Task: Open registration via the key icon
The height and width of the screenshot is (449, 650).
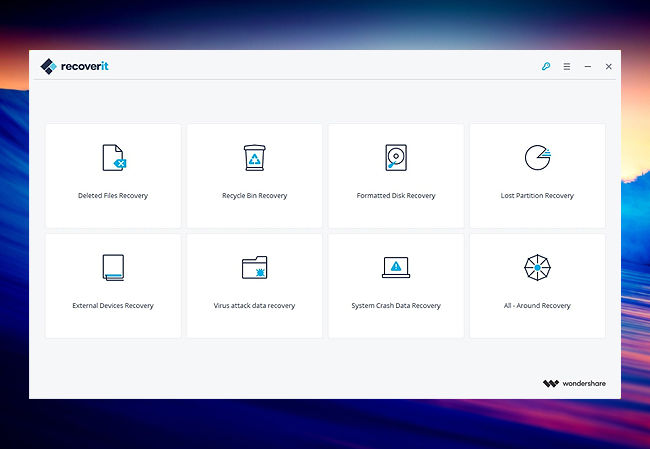Action: tap(545, 66)
